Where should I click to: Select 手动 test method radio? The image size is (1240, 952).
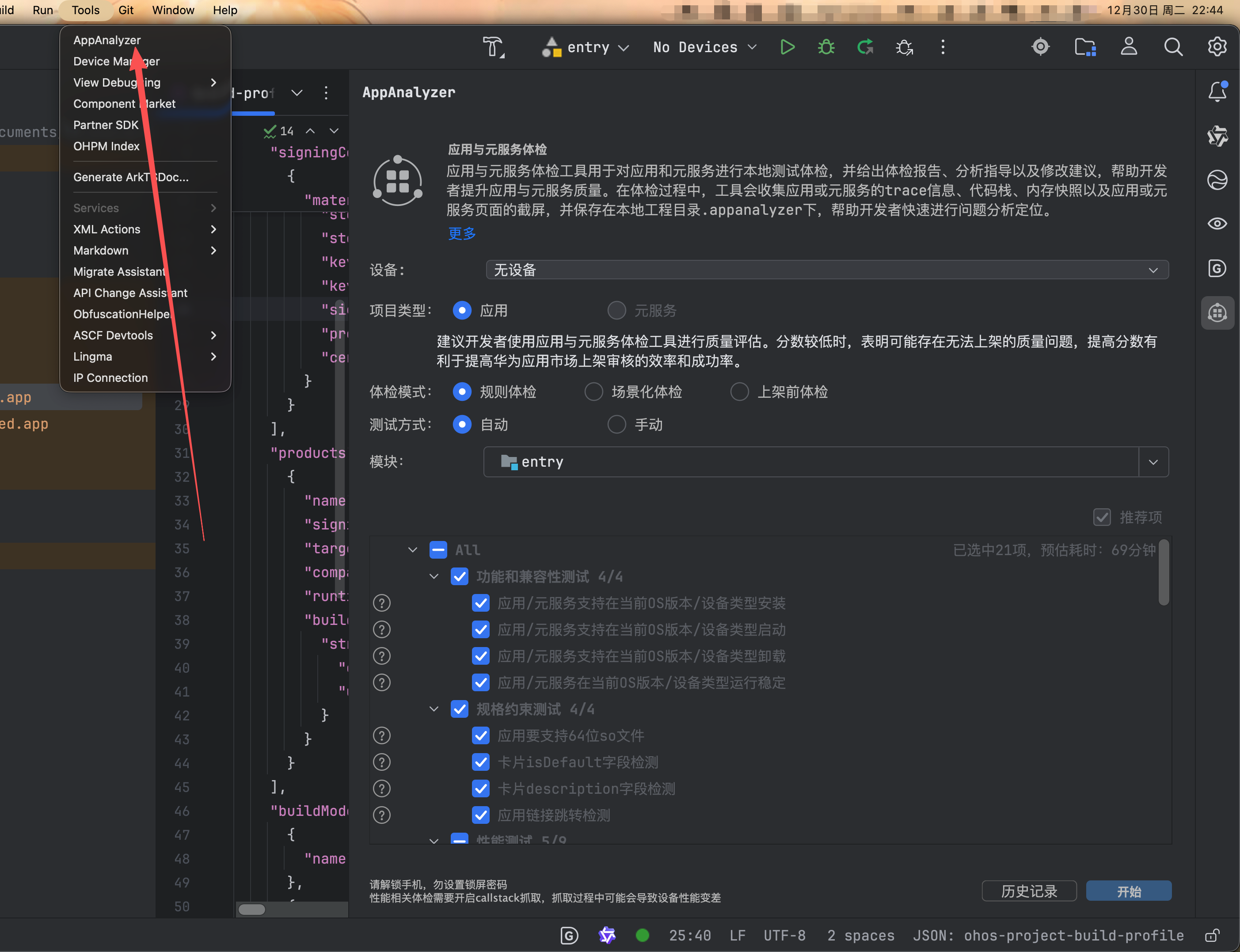[x=616, y=424]
